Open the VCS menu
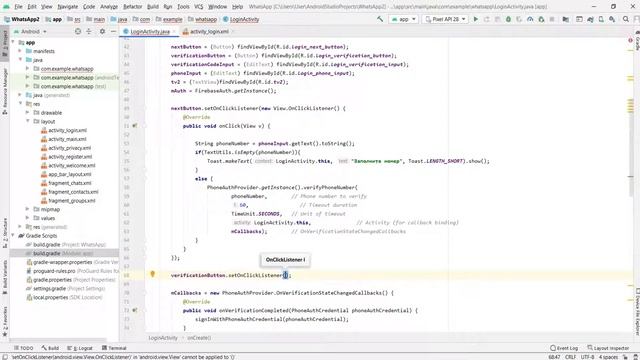The width and height of the screenshot is (640, 360). (198, 7)
